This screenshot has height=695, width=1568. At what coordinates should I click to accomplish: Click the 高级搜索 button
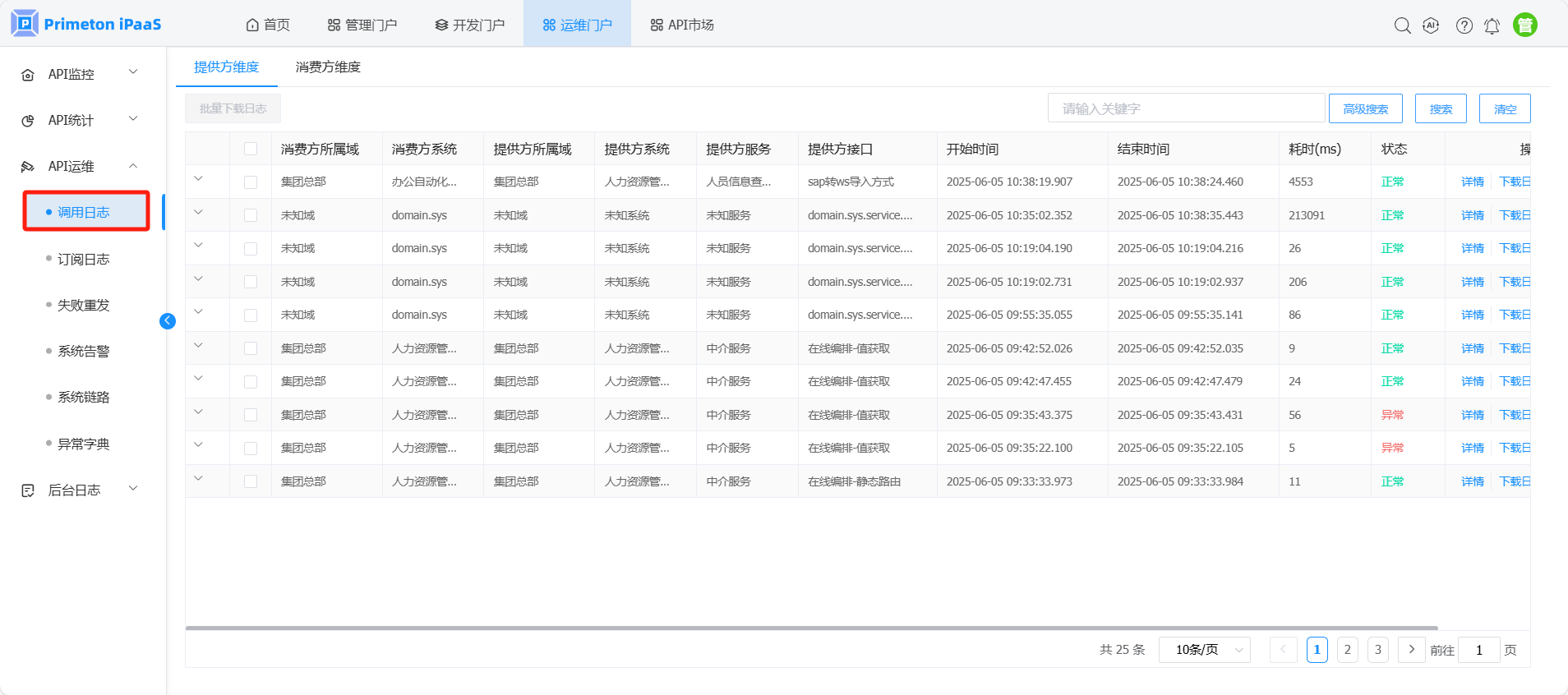click(x=1365, y=108)
